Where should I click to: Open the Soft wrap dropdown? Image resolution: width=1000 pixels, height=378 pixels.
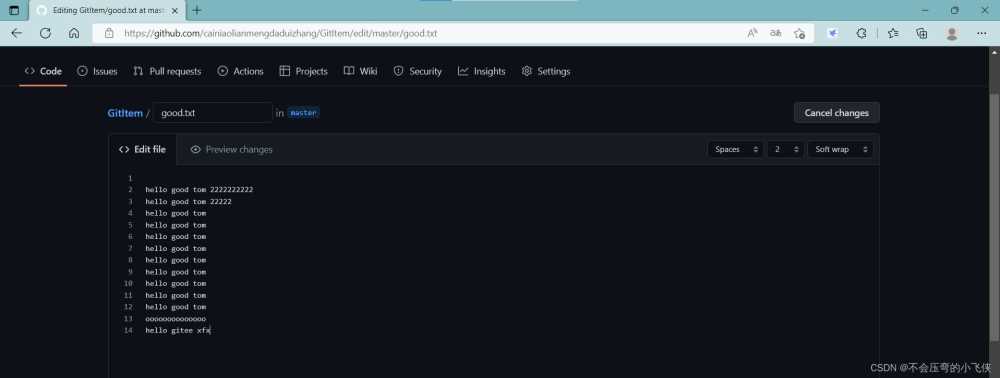tap(840, 149)
